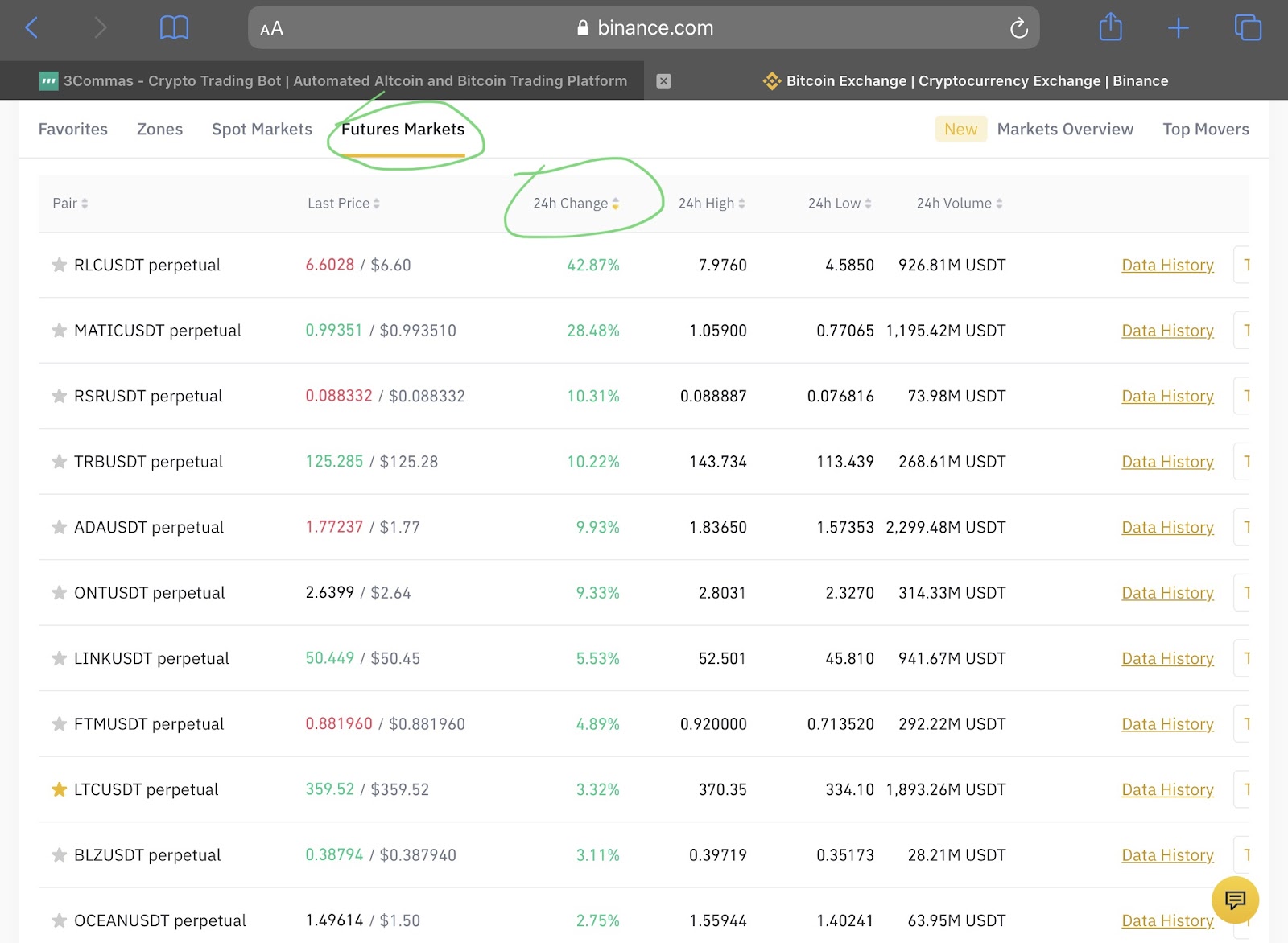Select the 2,299.48M USDT volume
Screen dimensions: 1288x943
(946, 527)
